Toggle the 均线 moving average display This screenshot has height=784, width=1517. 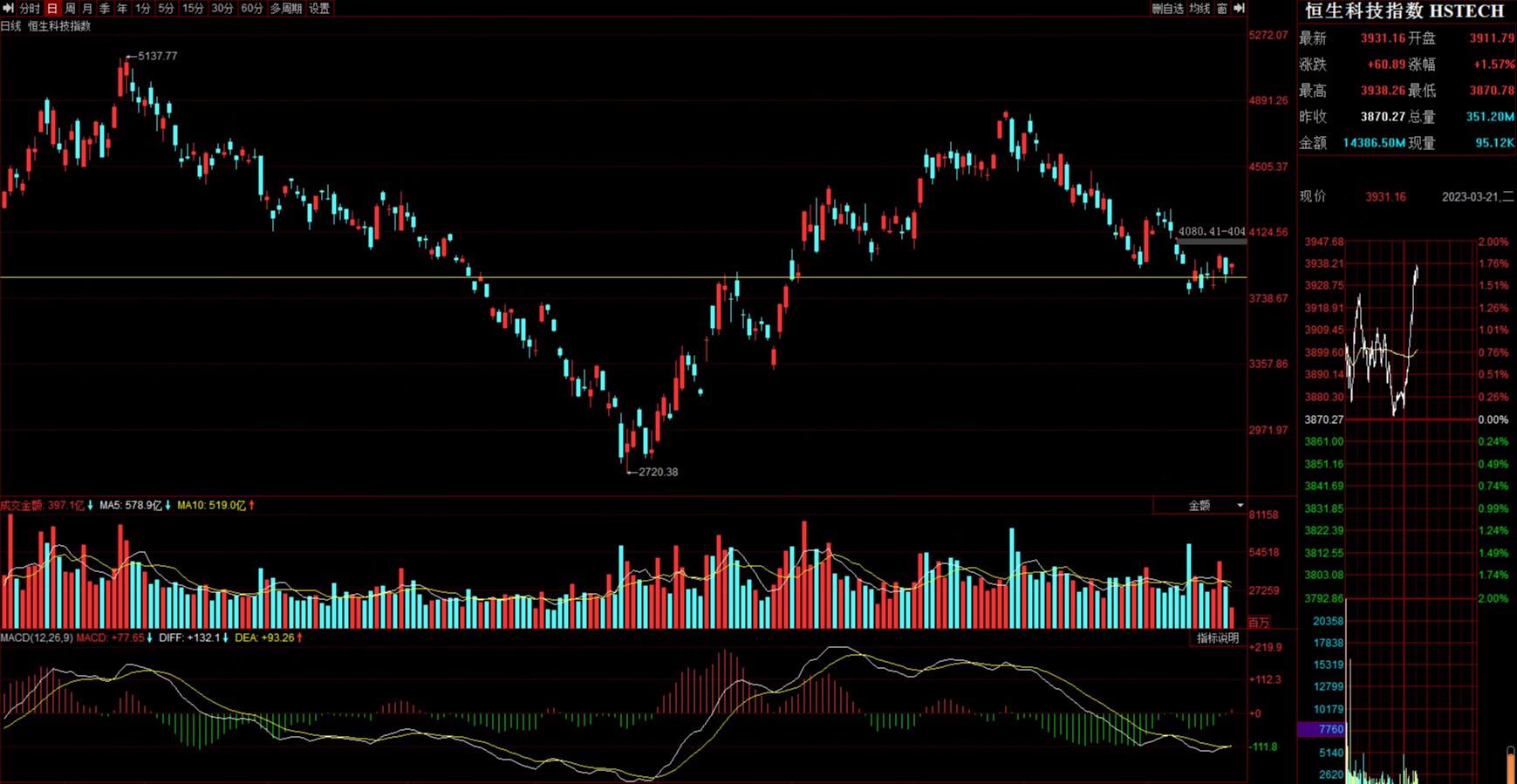point(1200,8)
